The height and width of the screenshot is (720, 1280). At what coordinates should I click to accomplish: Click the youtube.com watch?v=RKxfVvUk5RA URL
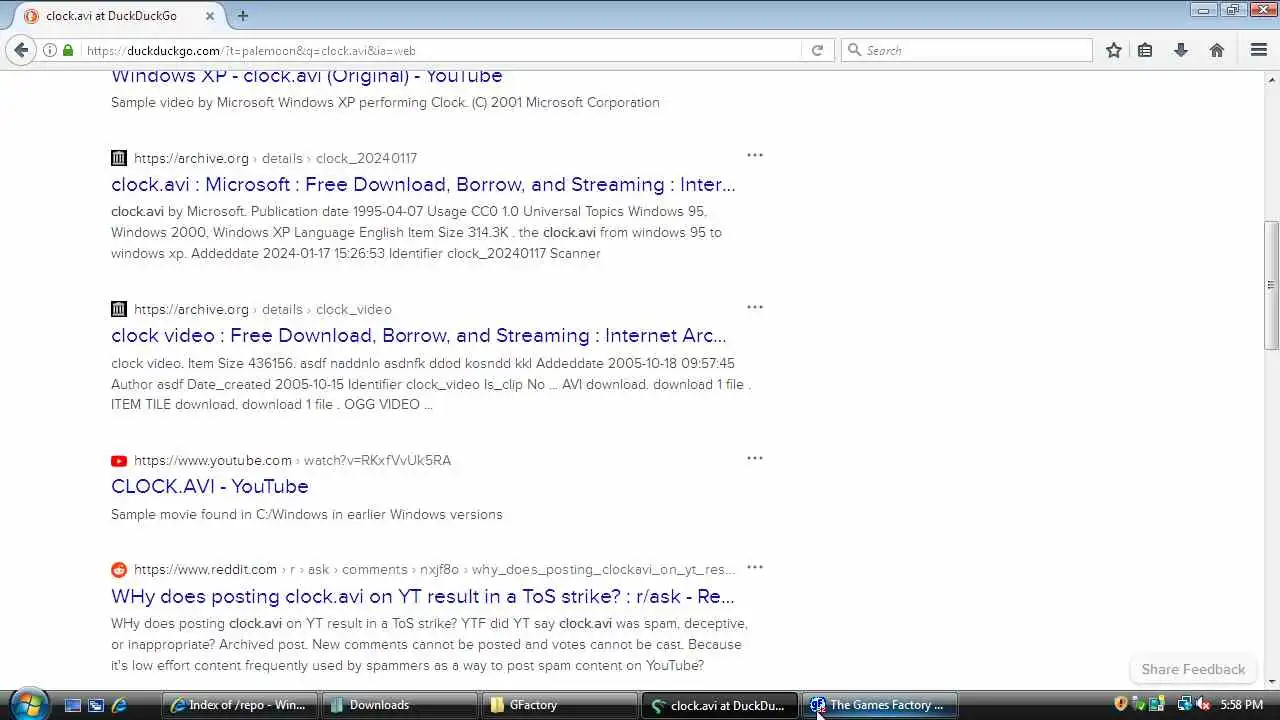292,461
